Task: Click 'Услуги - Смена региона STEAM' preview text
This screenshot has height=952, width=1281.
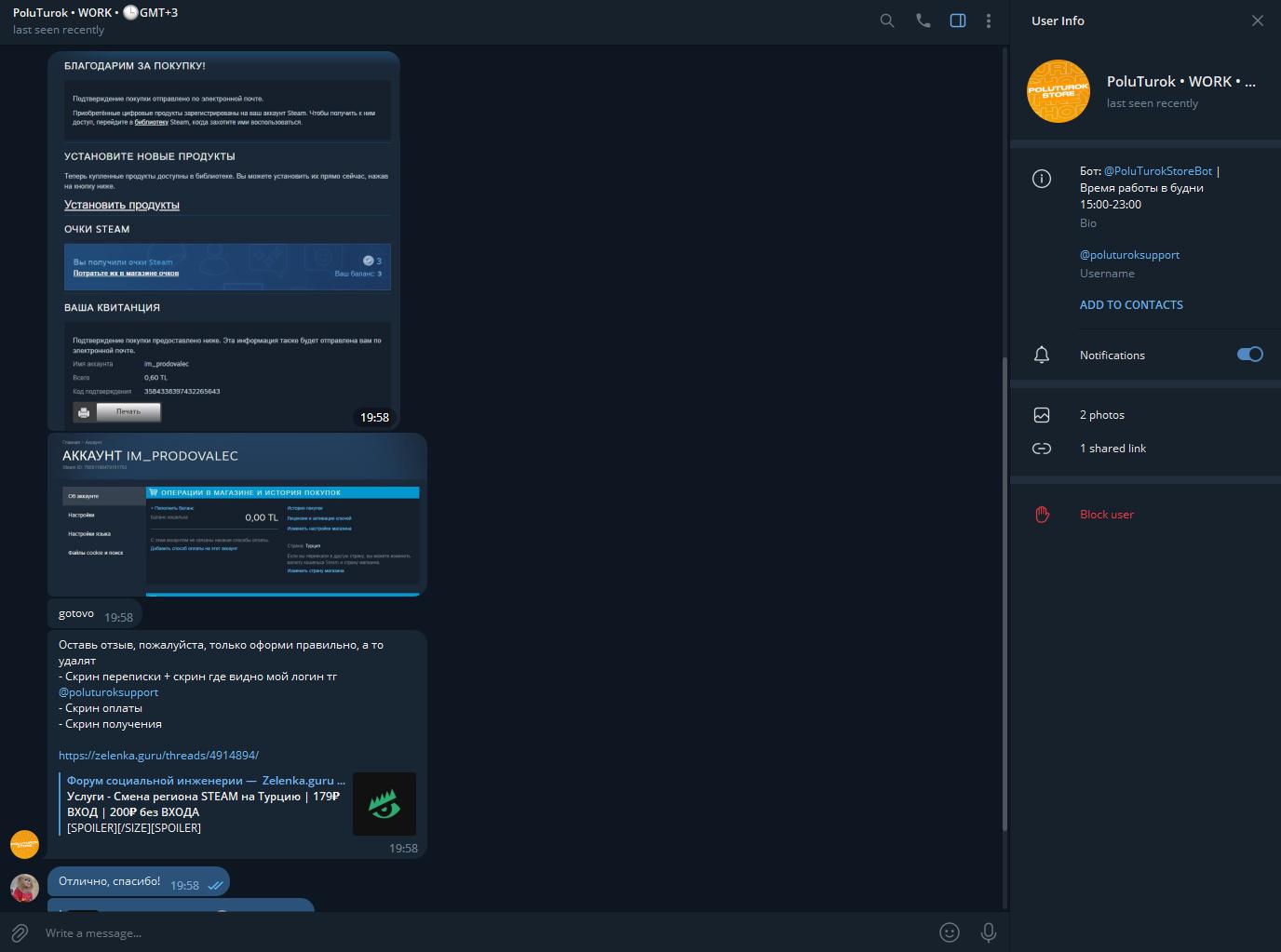Action: [203, 804]
